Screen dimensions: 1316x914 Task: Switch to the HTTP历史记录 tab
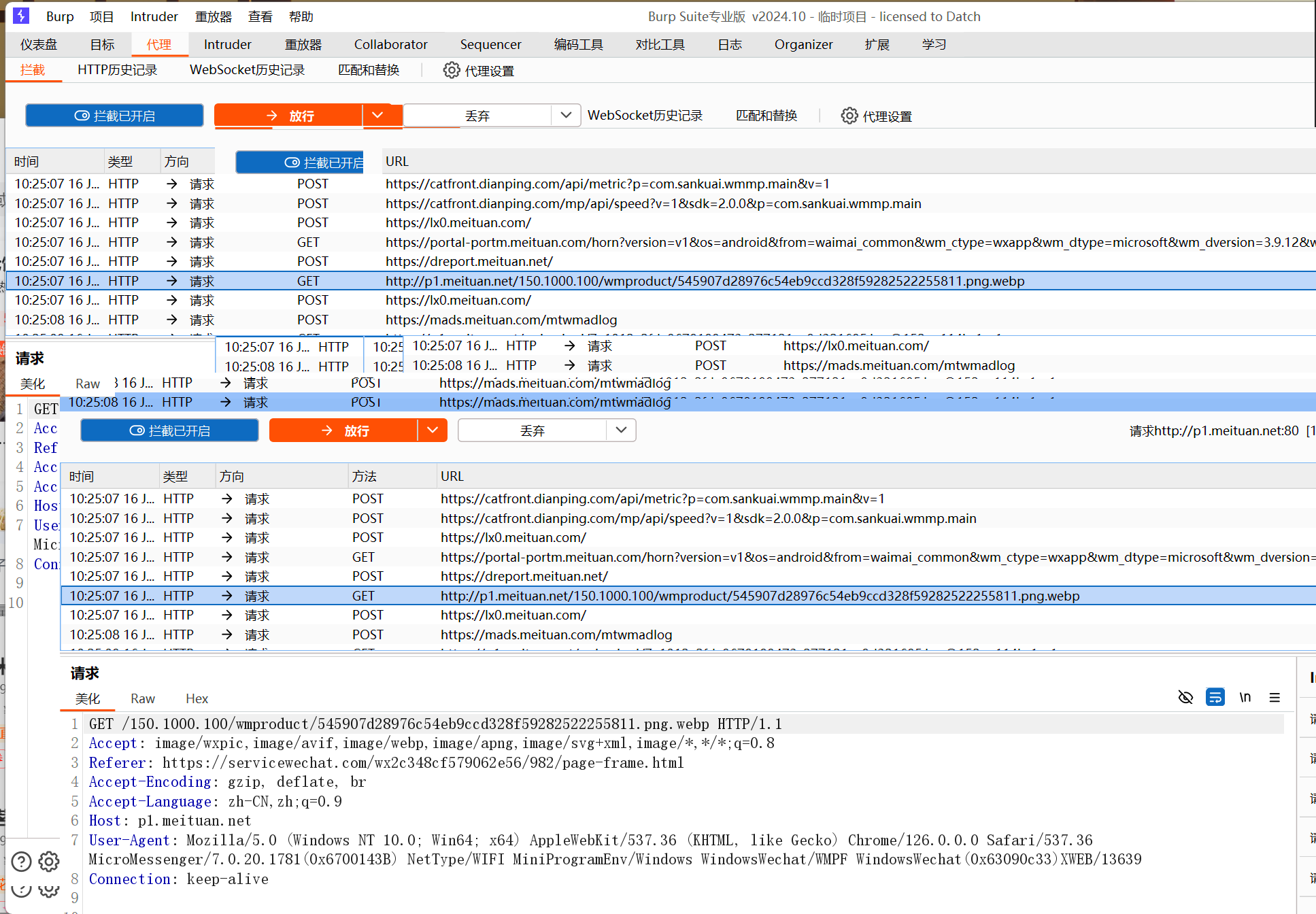pos(117,70)
